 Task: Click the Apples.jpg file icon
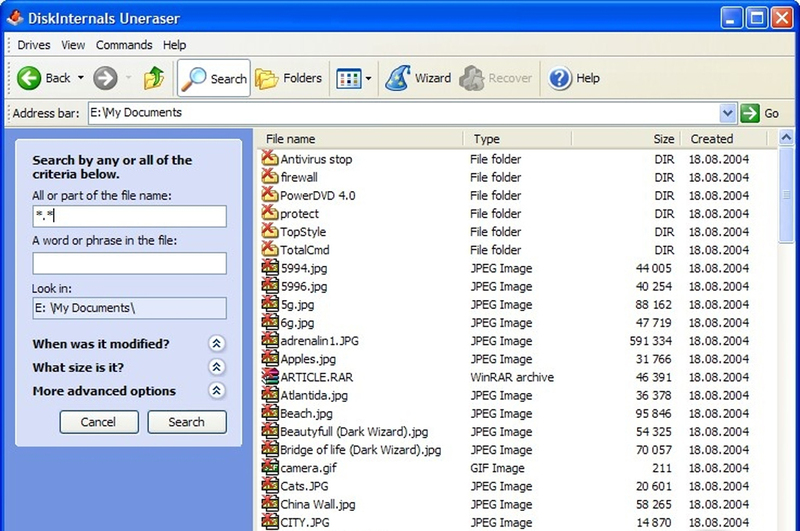click(270, 358)
